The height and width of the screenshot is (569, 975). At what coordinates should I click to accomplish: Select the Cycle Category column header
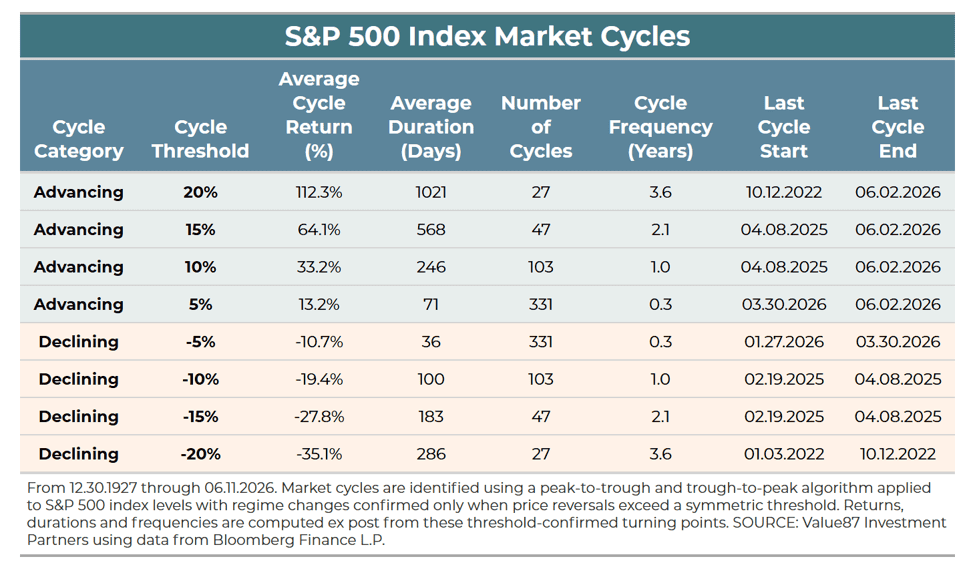(78, 139)
